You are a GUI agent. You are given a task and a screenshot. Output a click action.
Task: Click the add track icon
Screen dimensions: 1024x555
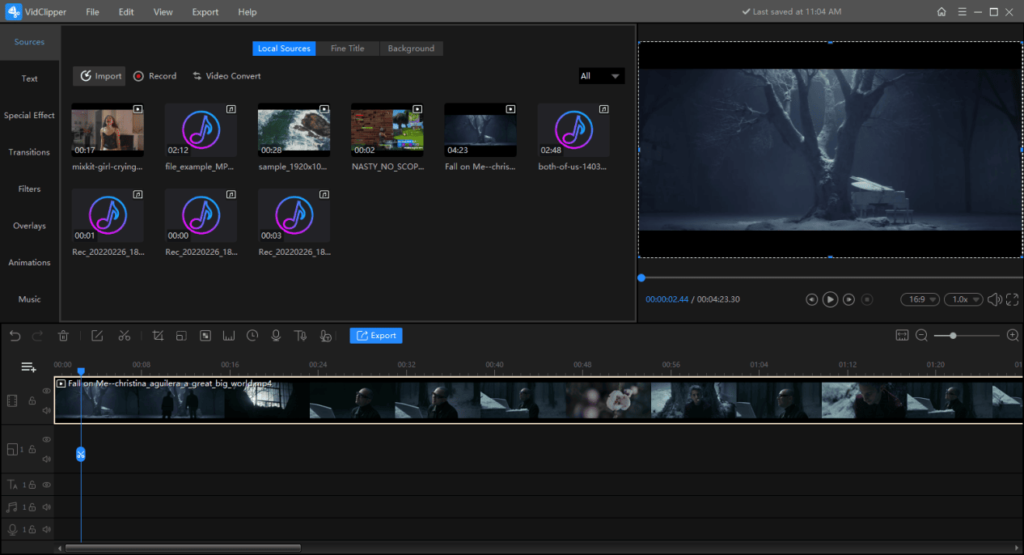click(x=28, y=367)
